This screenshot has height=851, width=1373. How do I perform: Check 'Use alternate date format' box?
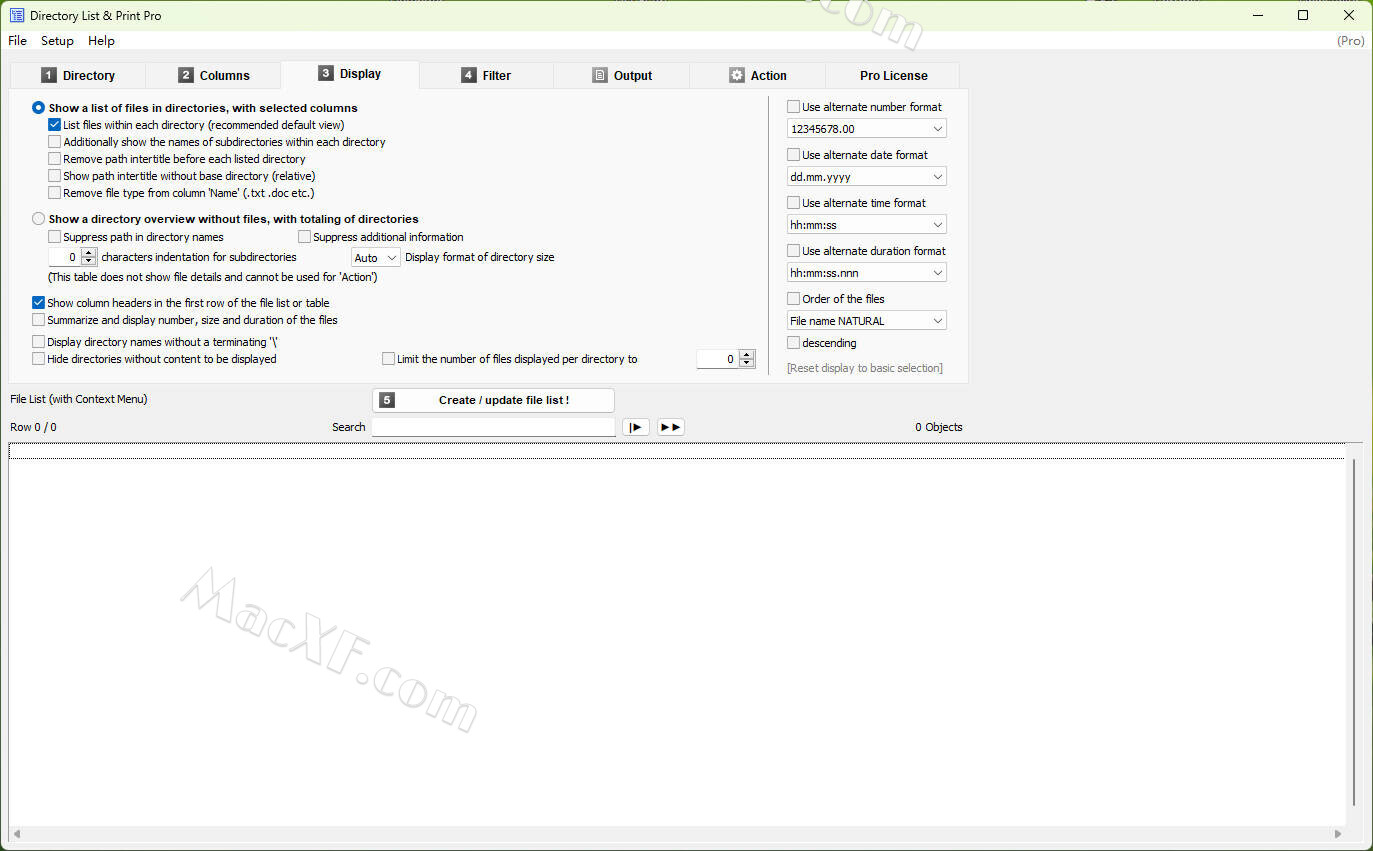tap(794, 155)
